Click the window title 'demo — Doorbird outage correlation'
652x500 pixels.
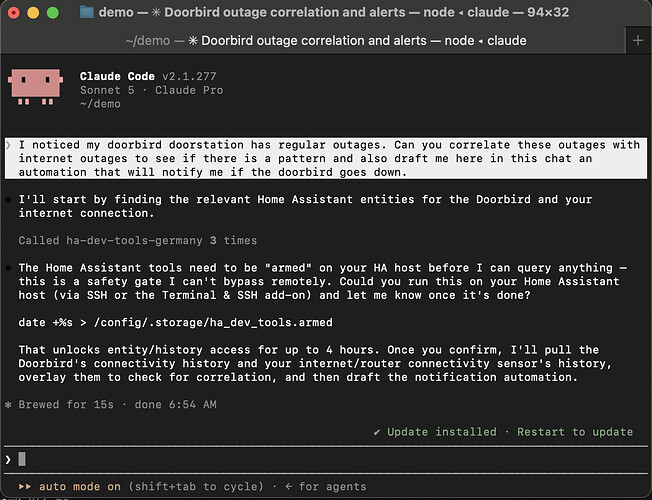[333, 12]
